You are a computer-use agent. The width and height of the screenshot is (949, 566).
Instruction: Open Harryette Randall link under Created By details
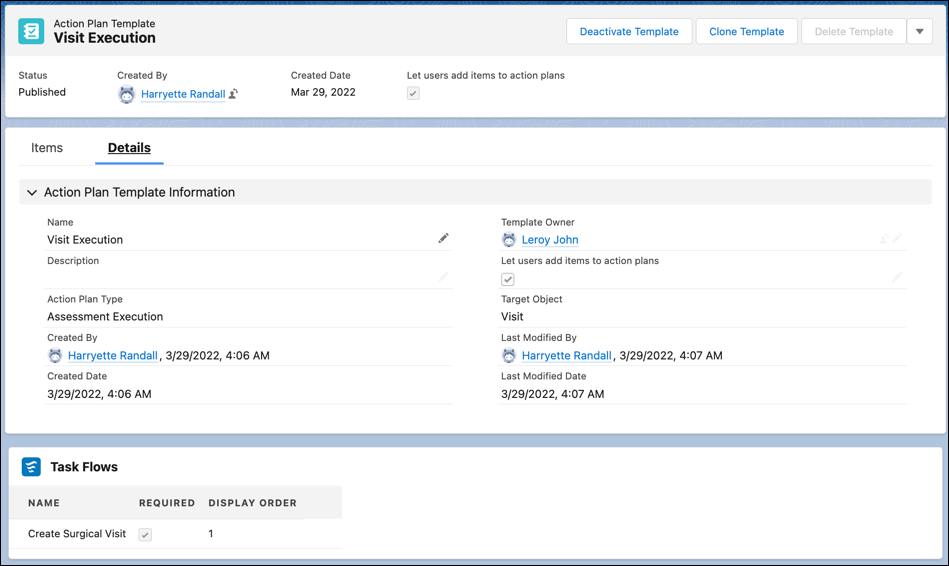[x=113, y=355]
